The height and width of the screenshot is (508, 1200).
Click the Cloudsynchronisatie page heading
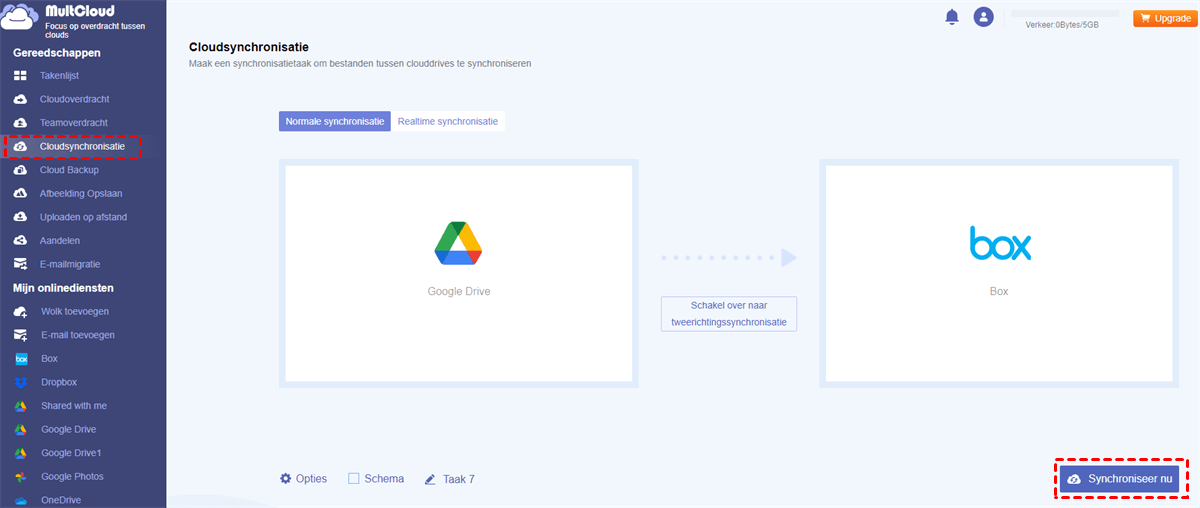click(x=248, y=47)
